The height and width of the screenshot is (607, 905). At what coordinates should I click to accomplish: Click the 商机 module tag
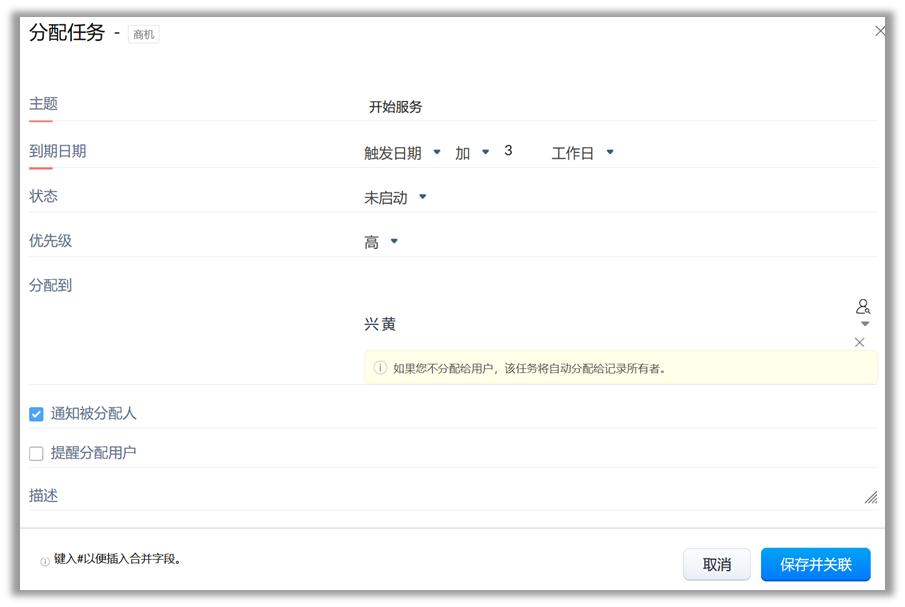coord(143,35)
